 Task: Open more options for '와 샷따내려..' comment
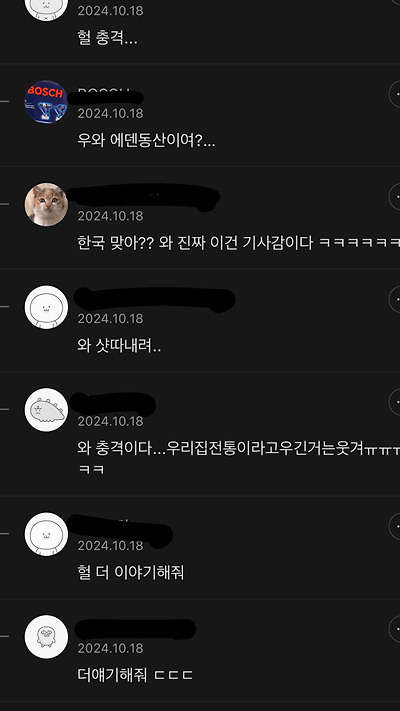point(395,300)
